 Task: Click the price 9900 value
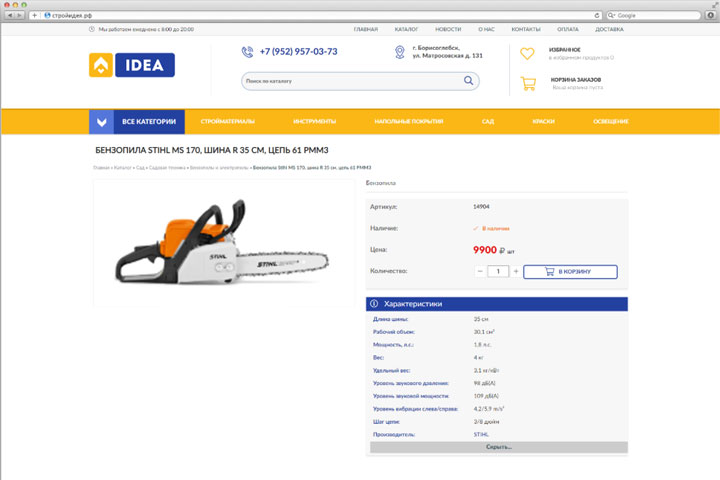coord(485,250)
